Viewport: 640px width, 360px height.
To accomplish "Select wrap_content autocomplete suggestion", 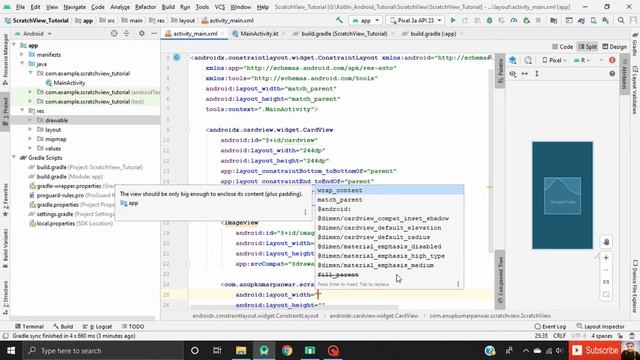I will [x=390, y=190].
